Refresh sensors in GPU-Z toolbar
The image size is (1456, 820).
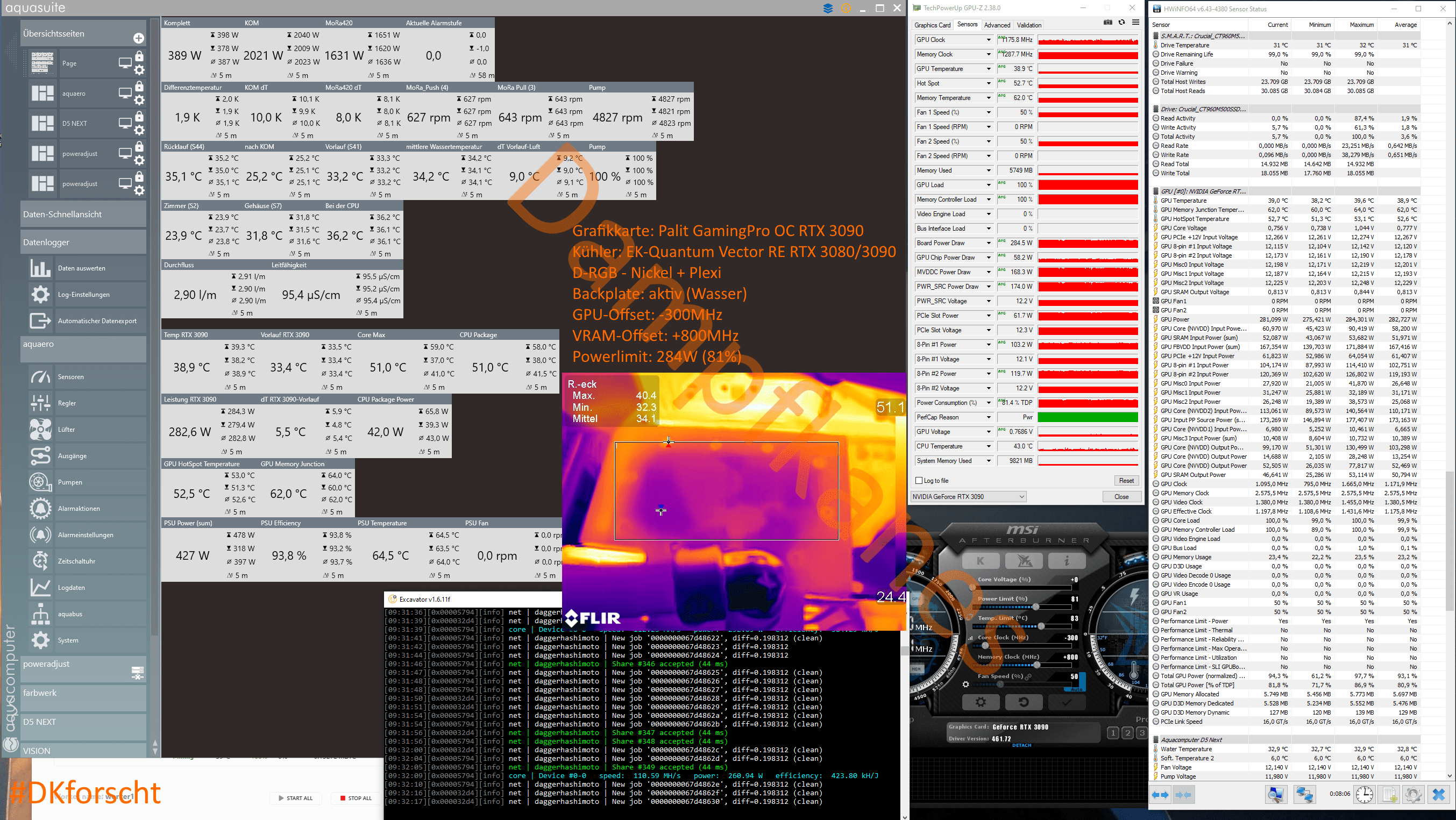pyautogui.click(x=1122, y=23)
